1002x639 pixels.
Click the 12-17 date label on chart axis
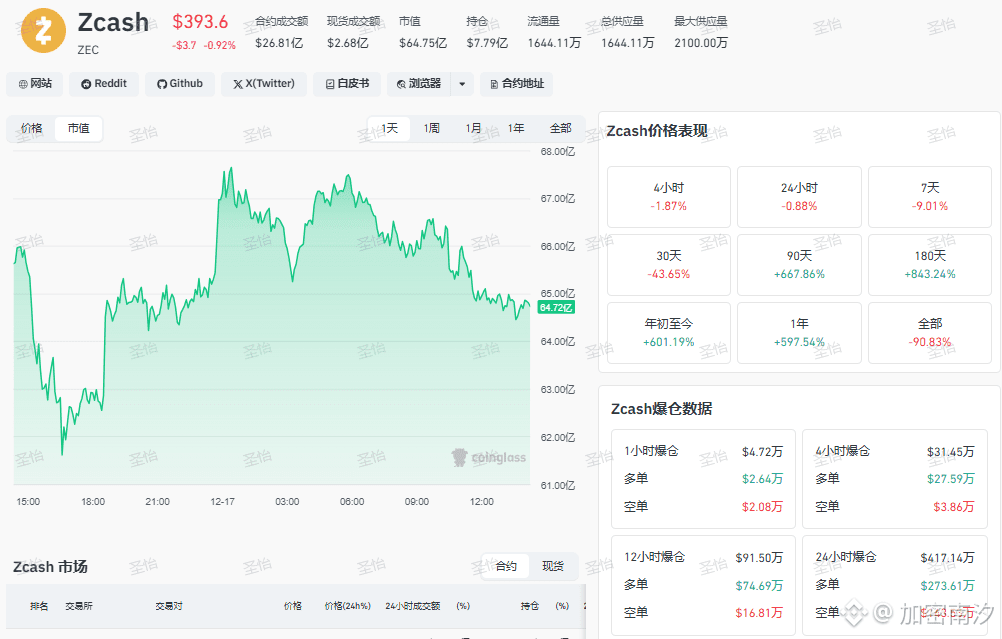[x=222, y=502]
